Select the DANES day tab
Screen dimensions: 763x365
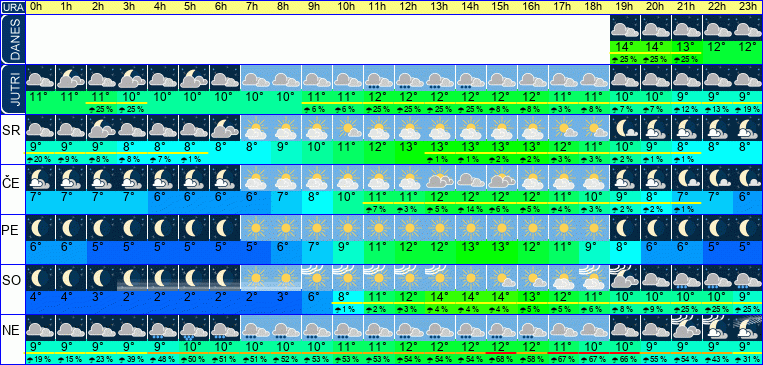tap(12, 39)
